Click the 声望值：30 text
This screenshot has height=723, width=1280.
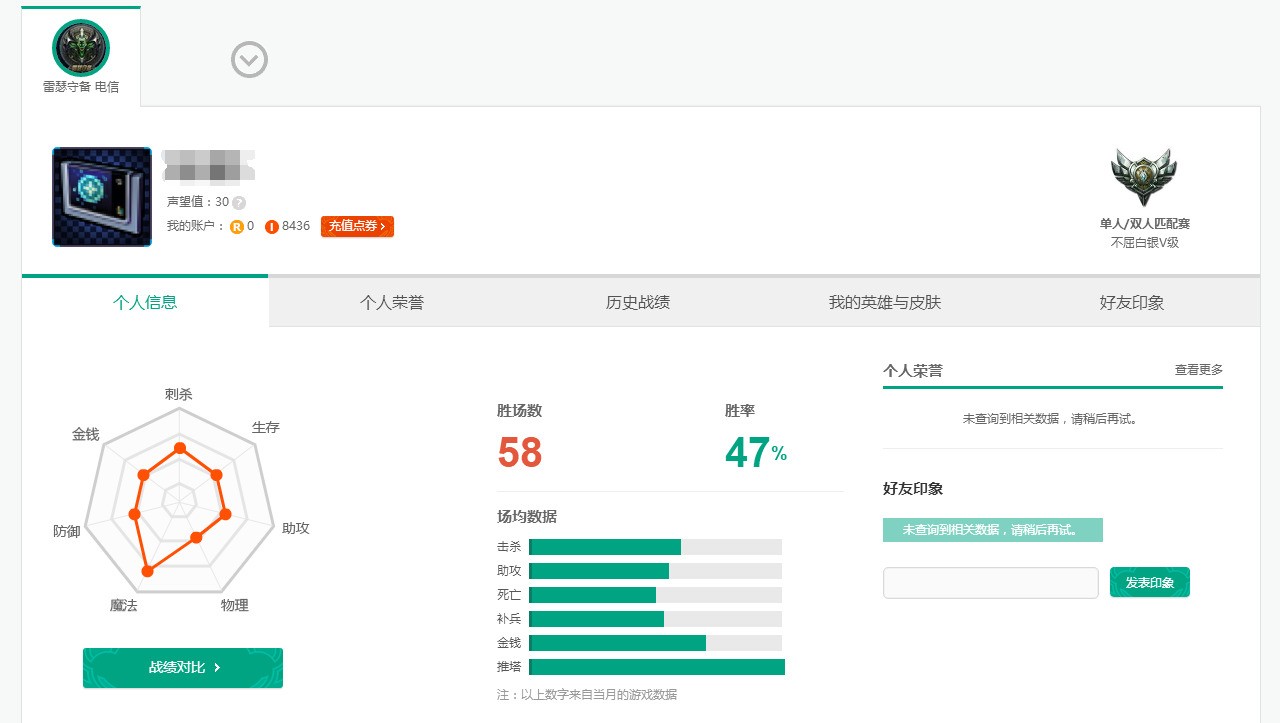coord(198,202)
